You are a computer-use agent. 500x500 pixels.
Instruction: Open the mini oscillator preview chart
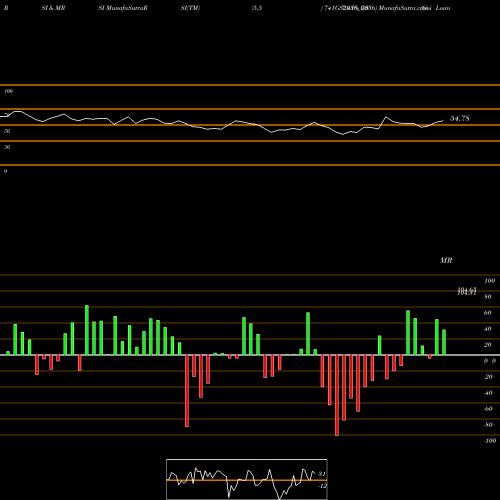point(247,479)
